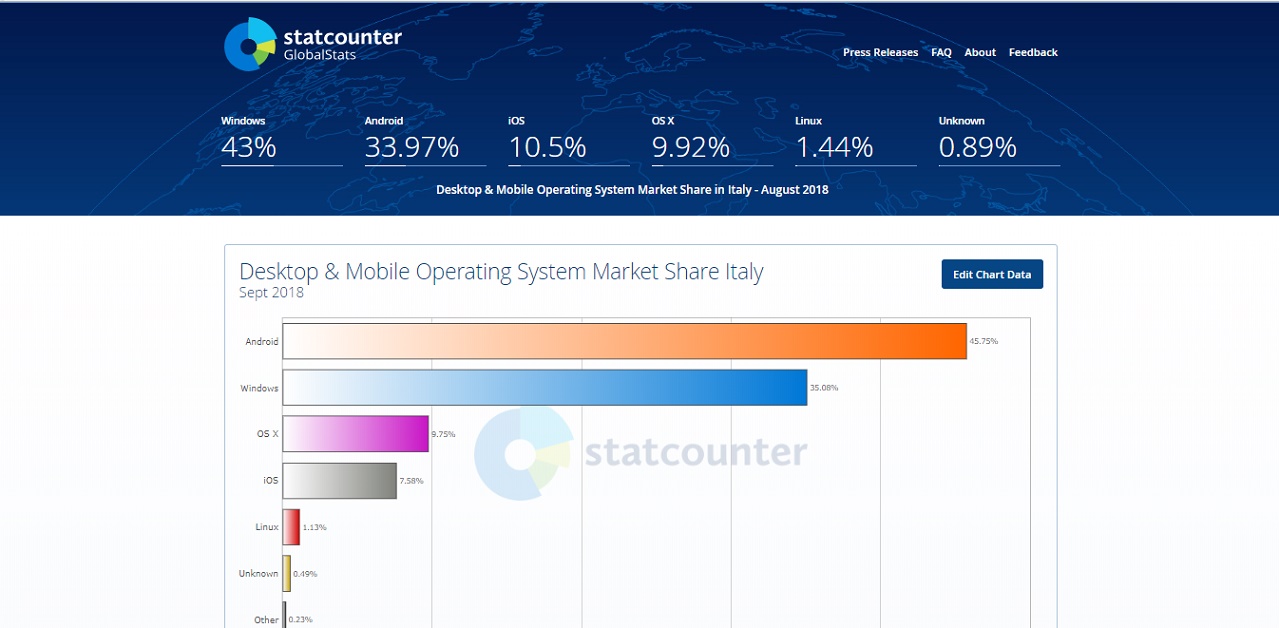
Task: Open the statcounter GlobalStats logo
Action: pyautogui.click(x=313, y=45)
